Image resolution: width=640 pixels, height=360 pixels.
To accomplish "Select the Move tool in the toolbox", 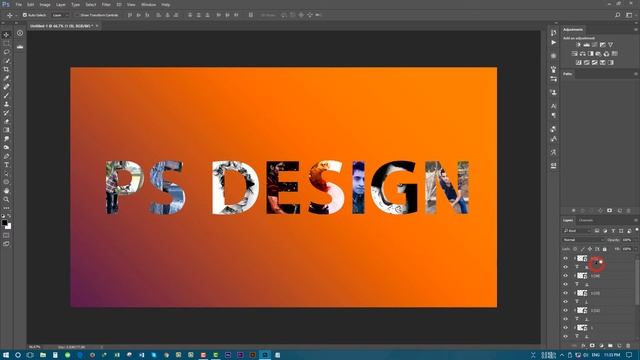I will (x=6, y=35).
